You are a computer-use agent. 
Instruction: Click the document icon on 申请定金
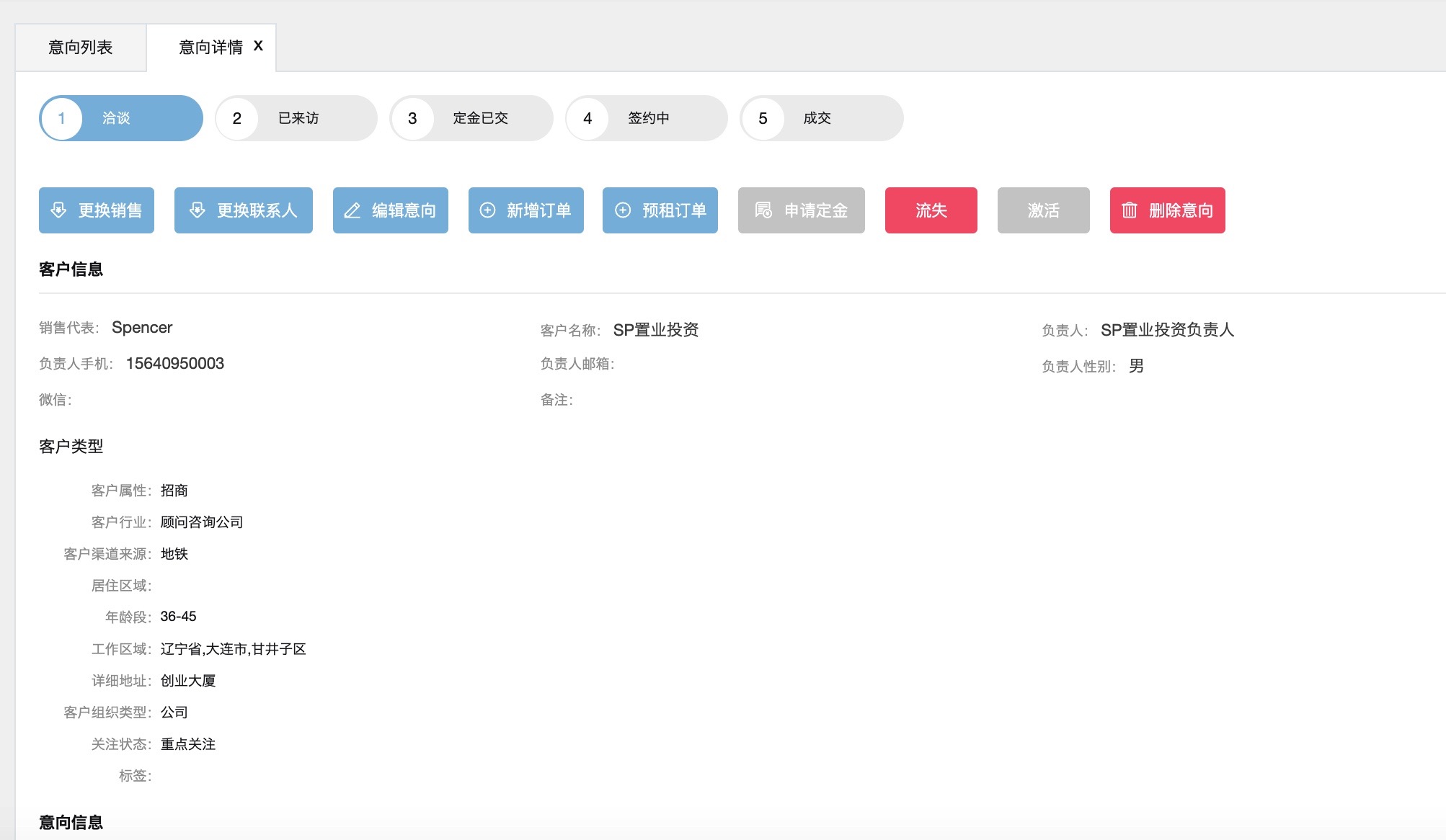763,210
